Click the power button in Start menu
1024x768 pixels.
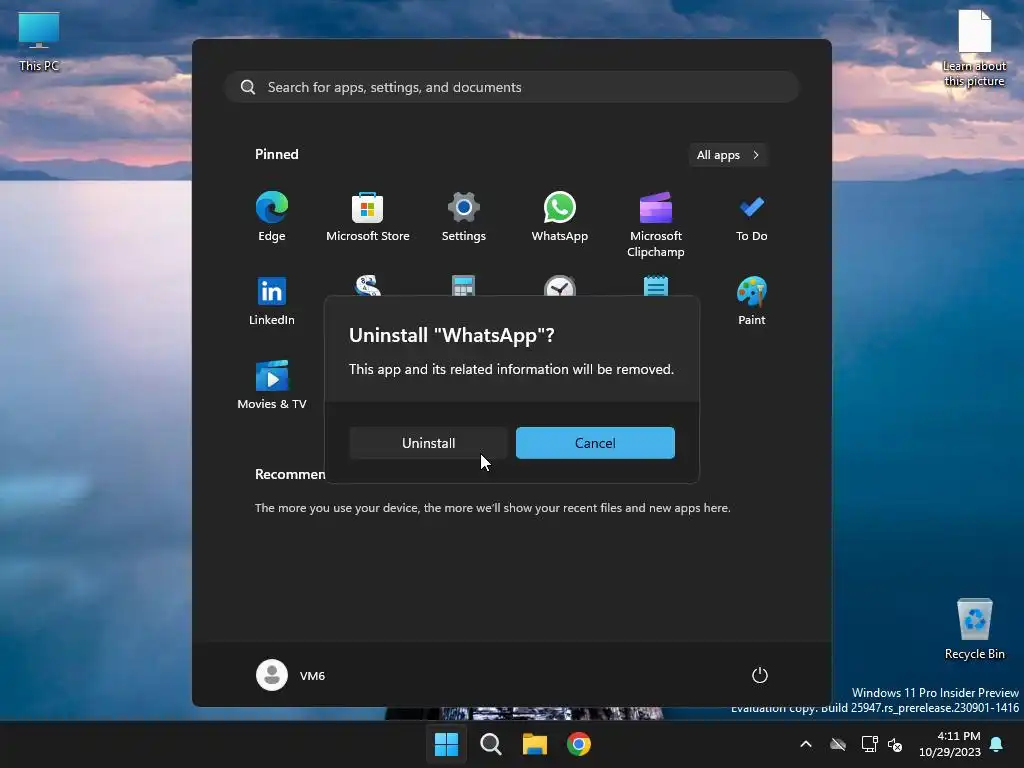coord(760,675)
